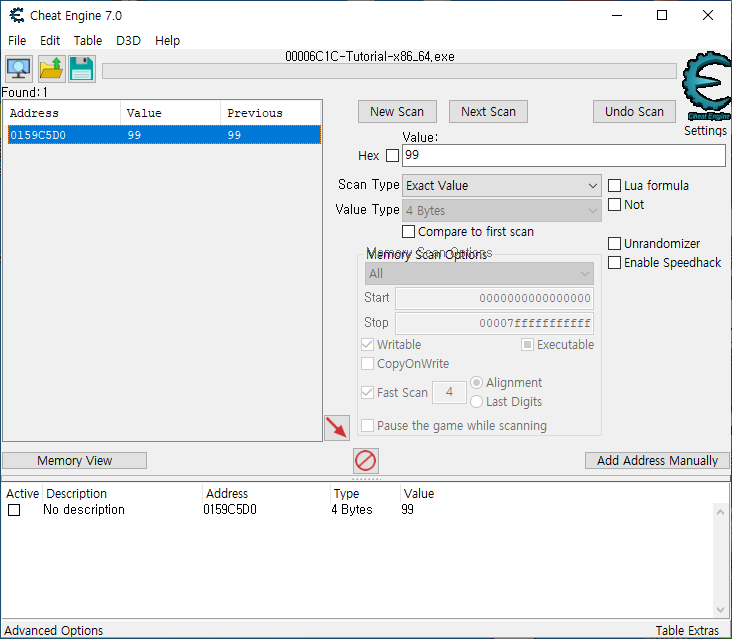Open Table Extras
Screen dimensions: 732x639
pos(687,631)
